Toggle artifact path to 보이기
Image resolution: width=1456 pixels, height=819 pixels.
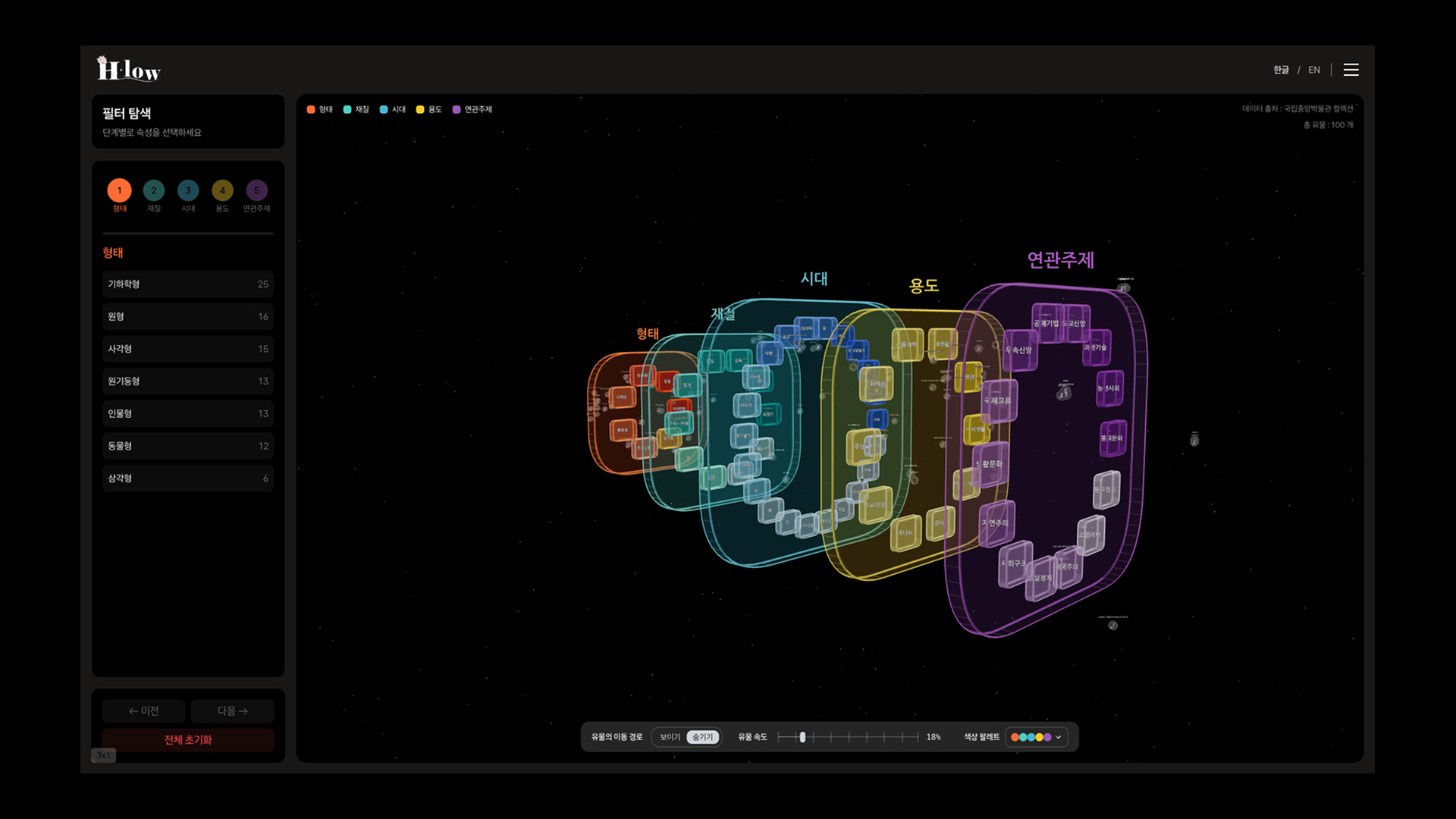click(x=670, y=737)
